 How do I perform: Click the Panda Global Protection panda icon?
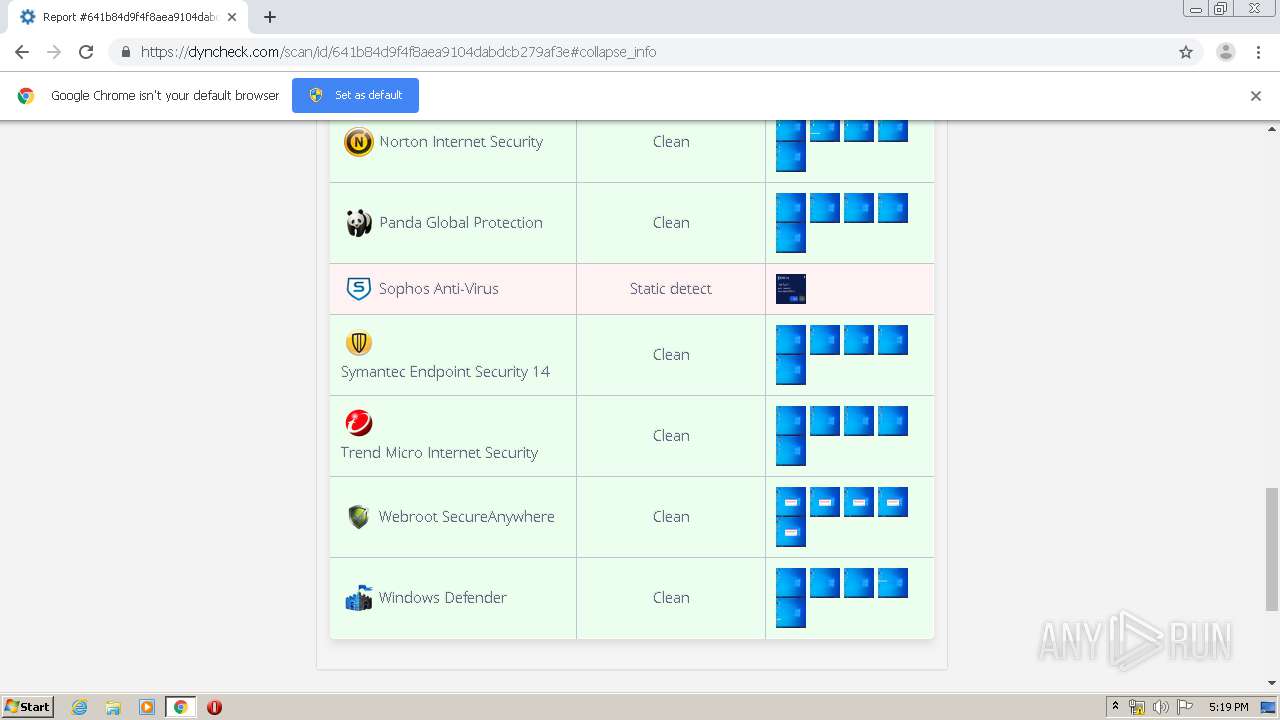click(x=359, y=222)
